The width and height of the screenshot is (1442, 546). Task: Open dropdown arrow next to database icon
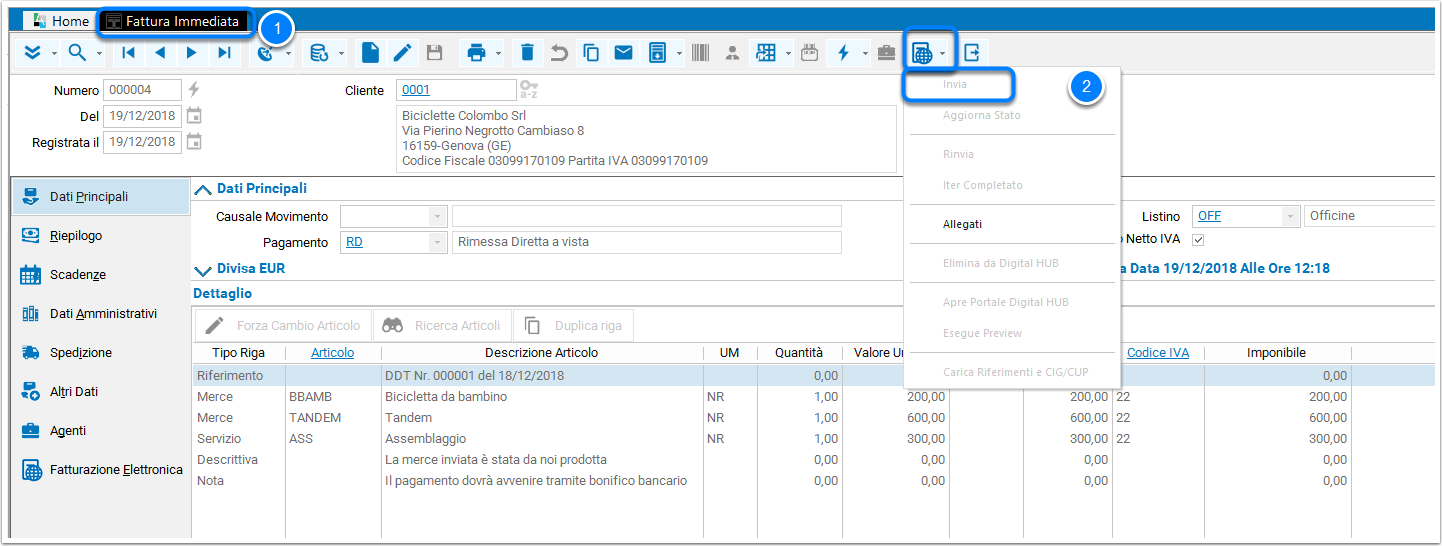tap(341, 54)
